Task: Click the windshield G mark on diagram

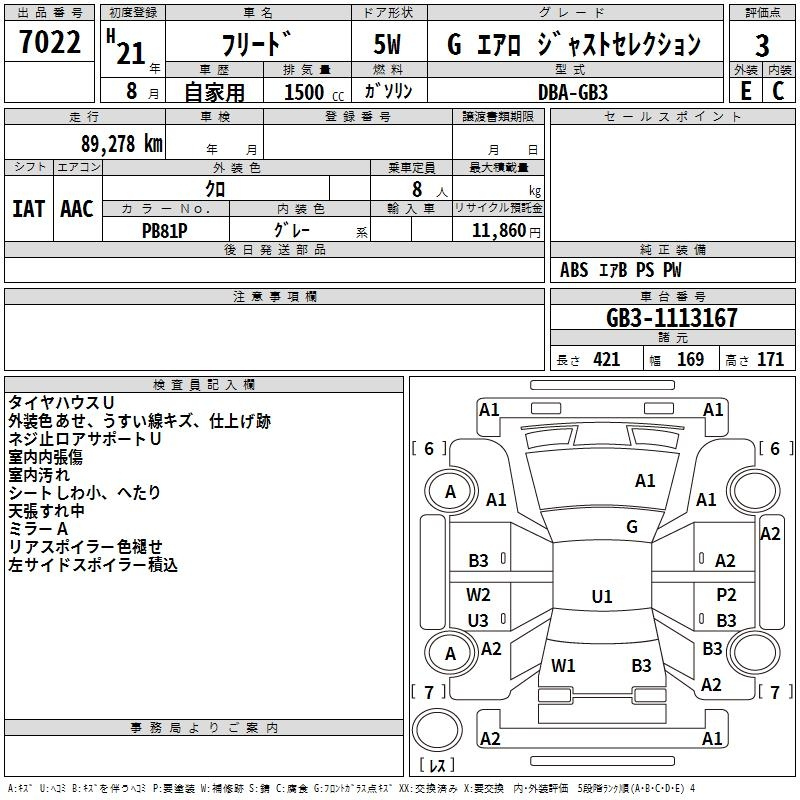Action: (632, 526)
